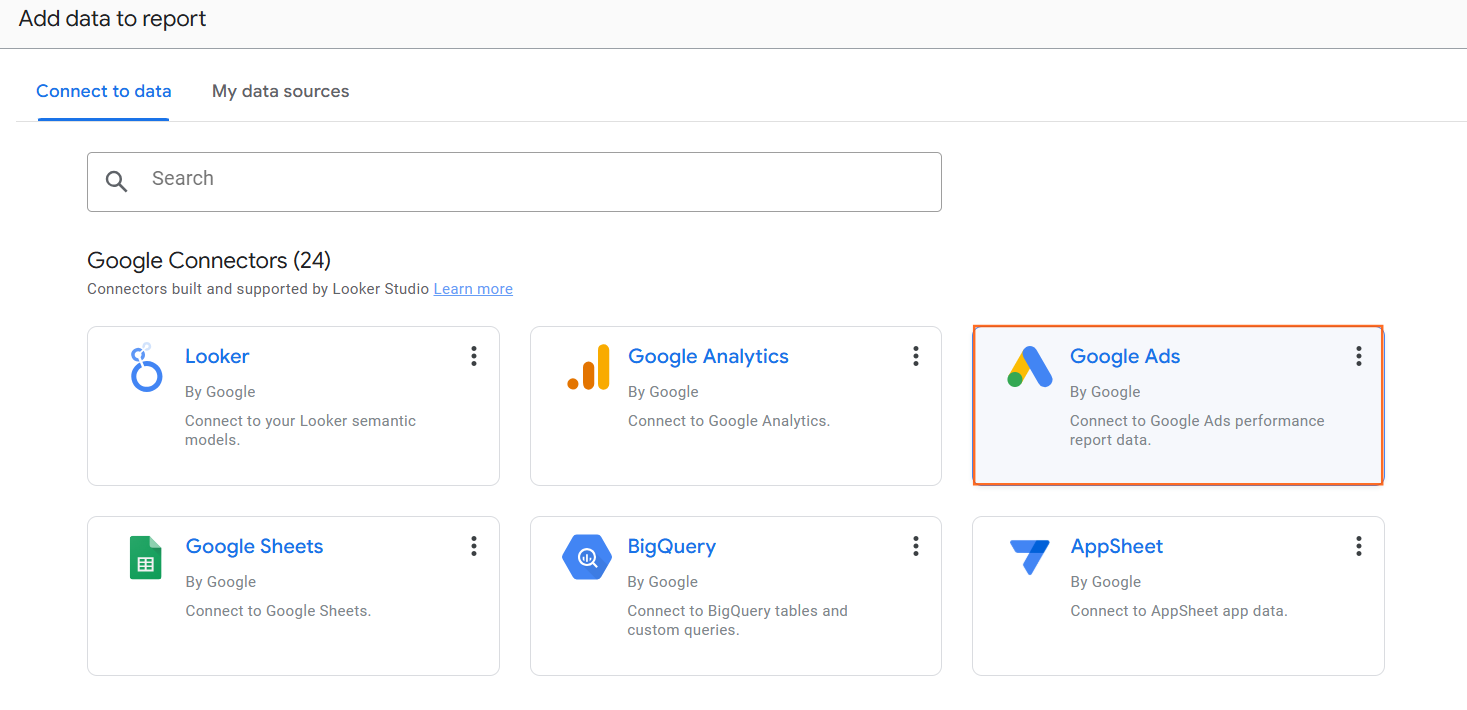Click 'Connect to AppSheet app data.' description
The width and height of the screenshot is (1467, 710).
[1179, 611]
